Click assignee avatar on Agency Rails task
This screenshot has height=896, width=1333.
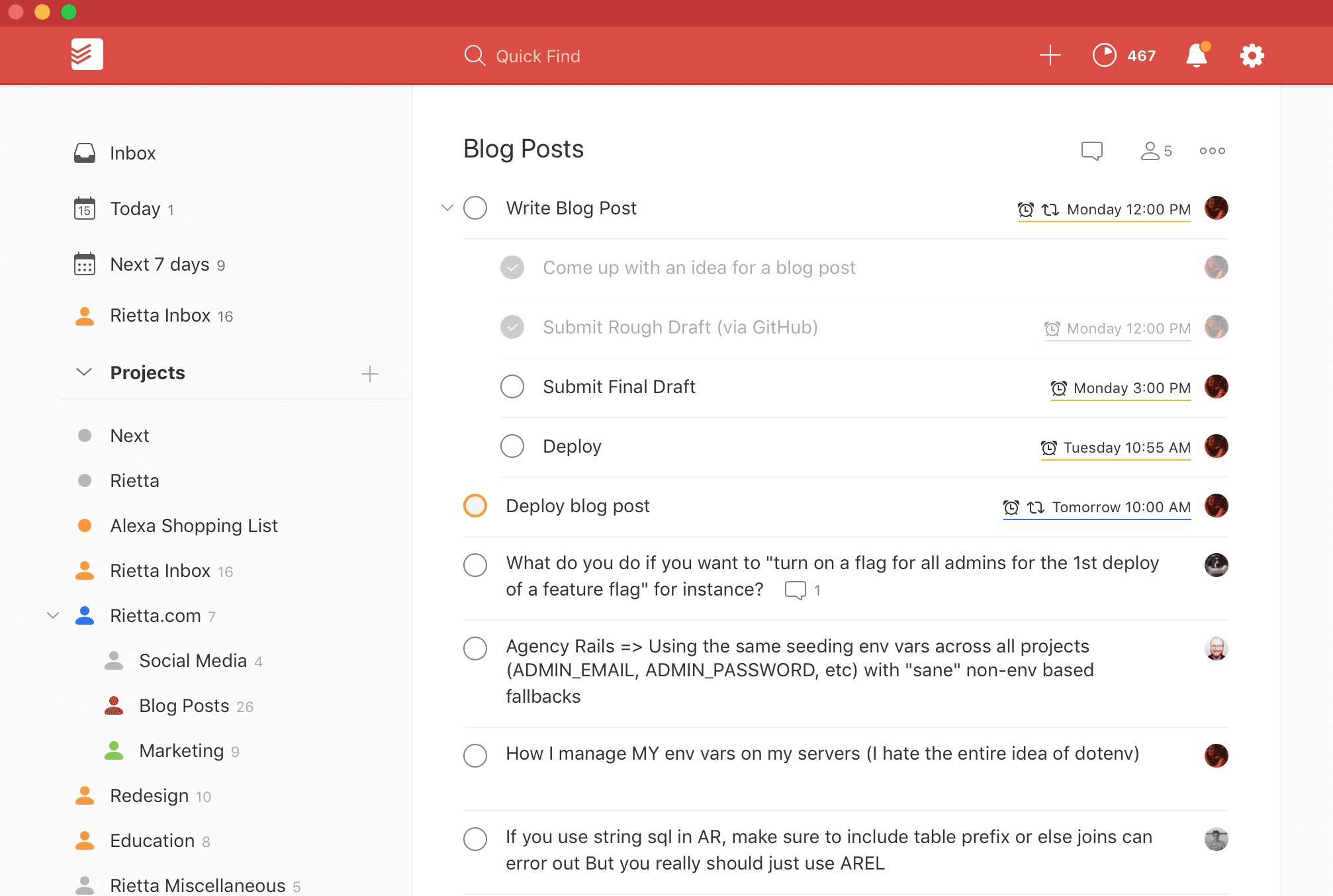click(1217, 648)
